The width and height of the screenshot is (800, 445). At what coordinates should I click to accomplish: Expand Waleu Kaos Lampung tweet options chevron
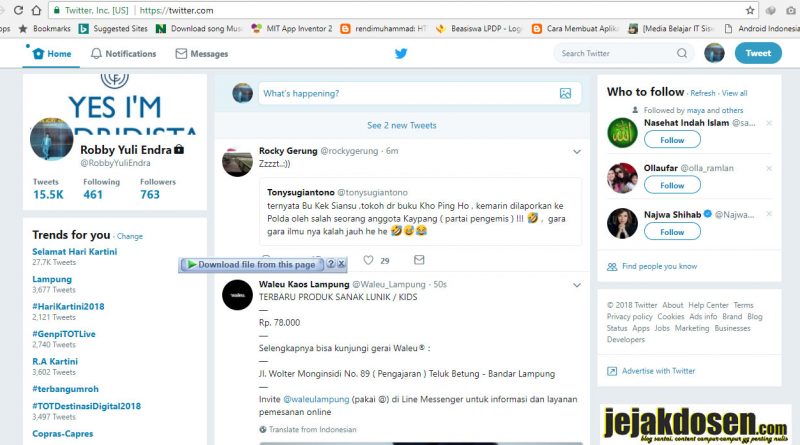[577, 285]
